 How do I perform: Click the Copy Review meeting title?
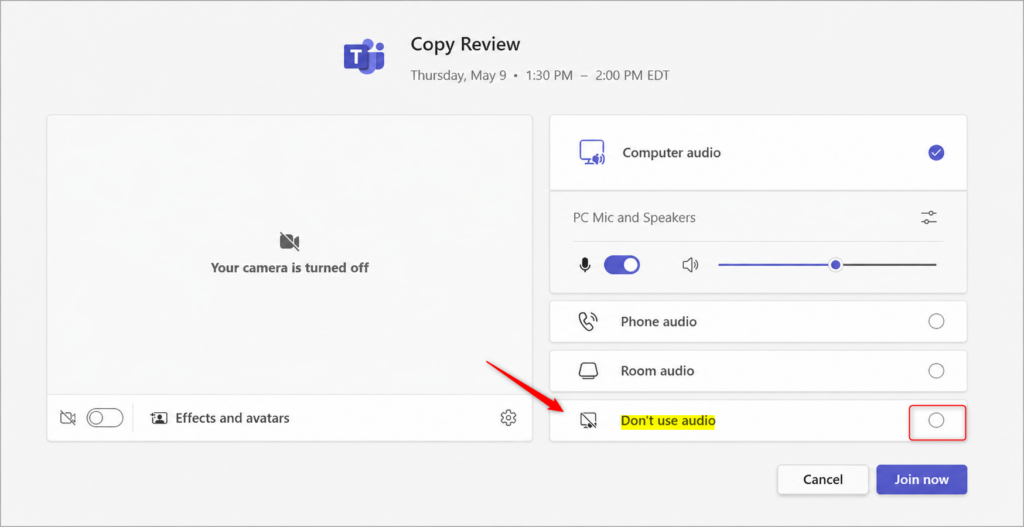pos(465,44)
